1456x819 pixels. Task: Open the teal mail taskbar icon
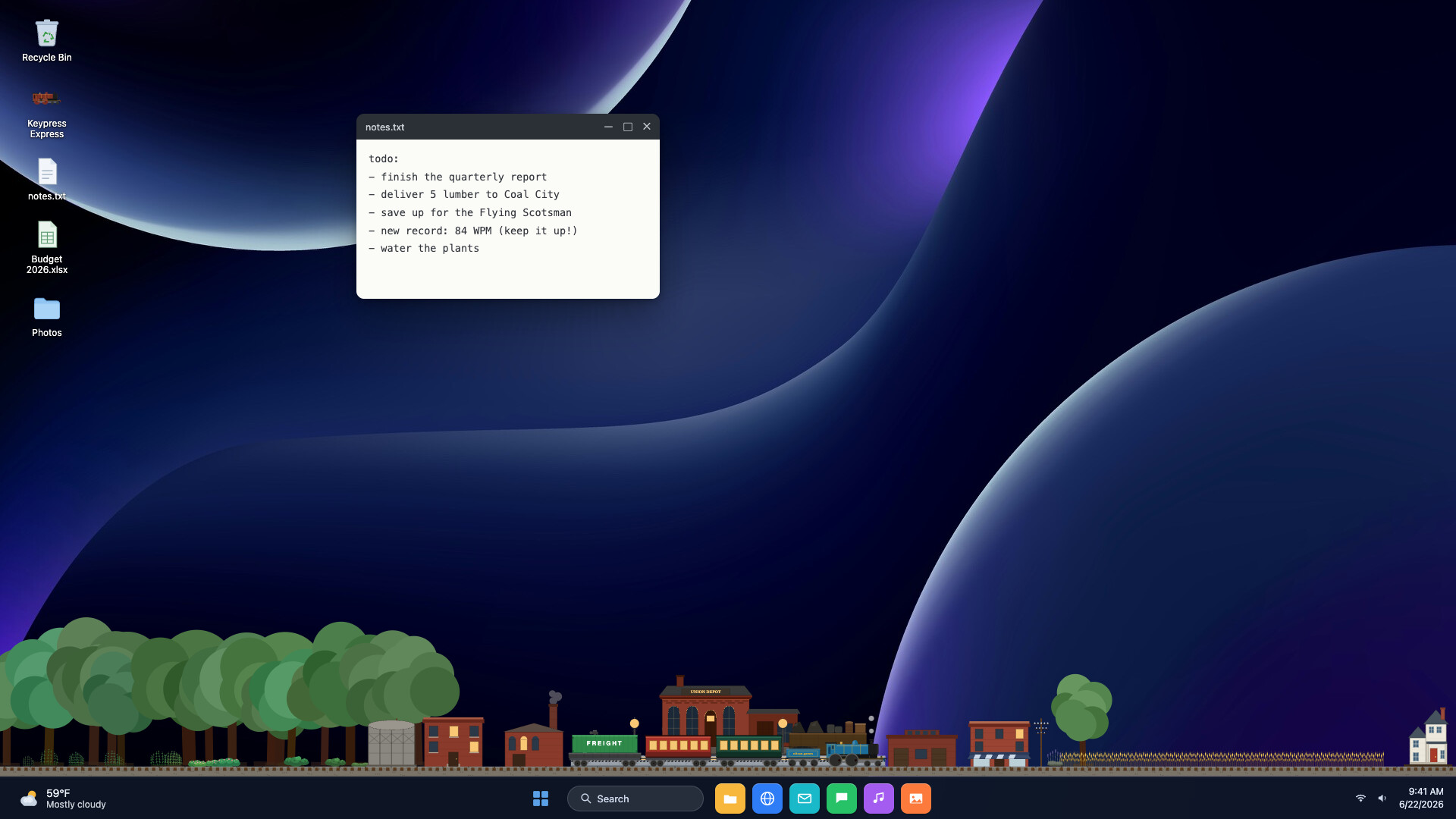point(805,799)
